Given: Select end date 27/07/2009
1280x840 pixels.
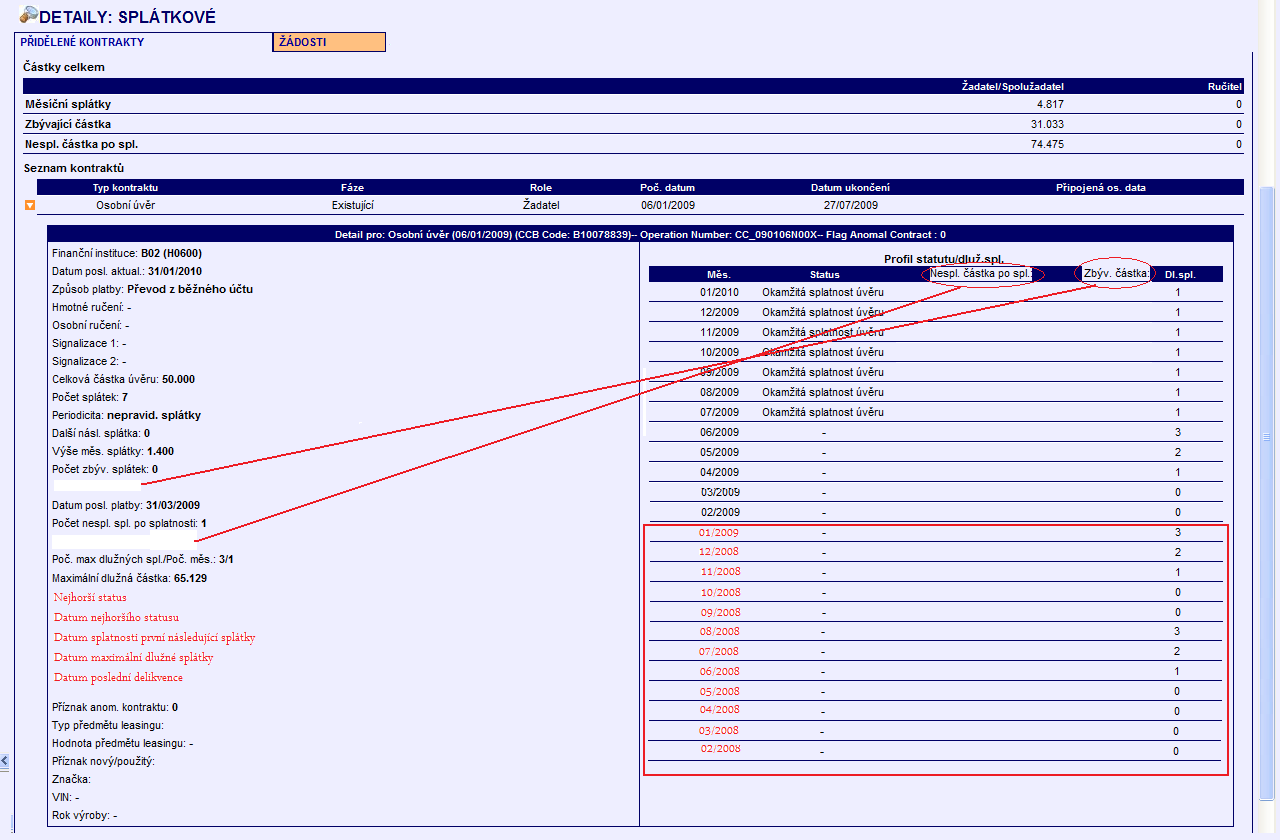Looking at the screenshot, I should (x=851, y=205).
